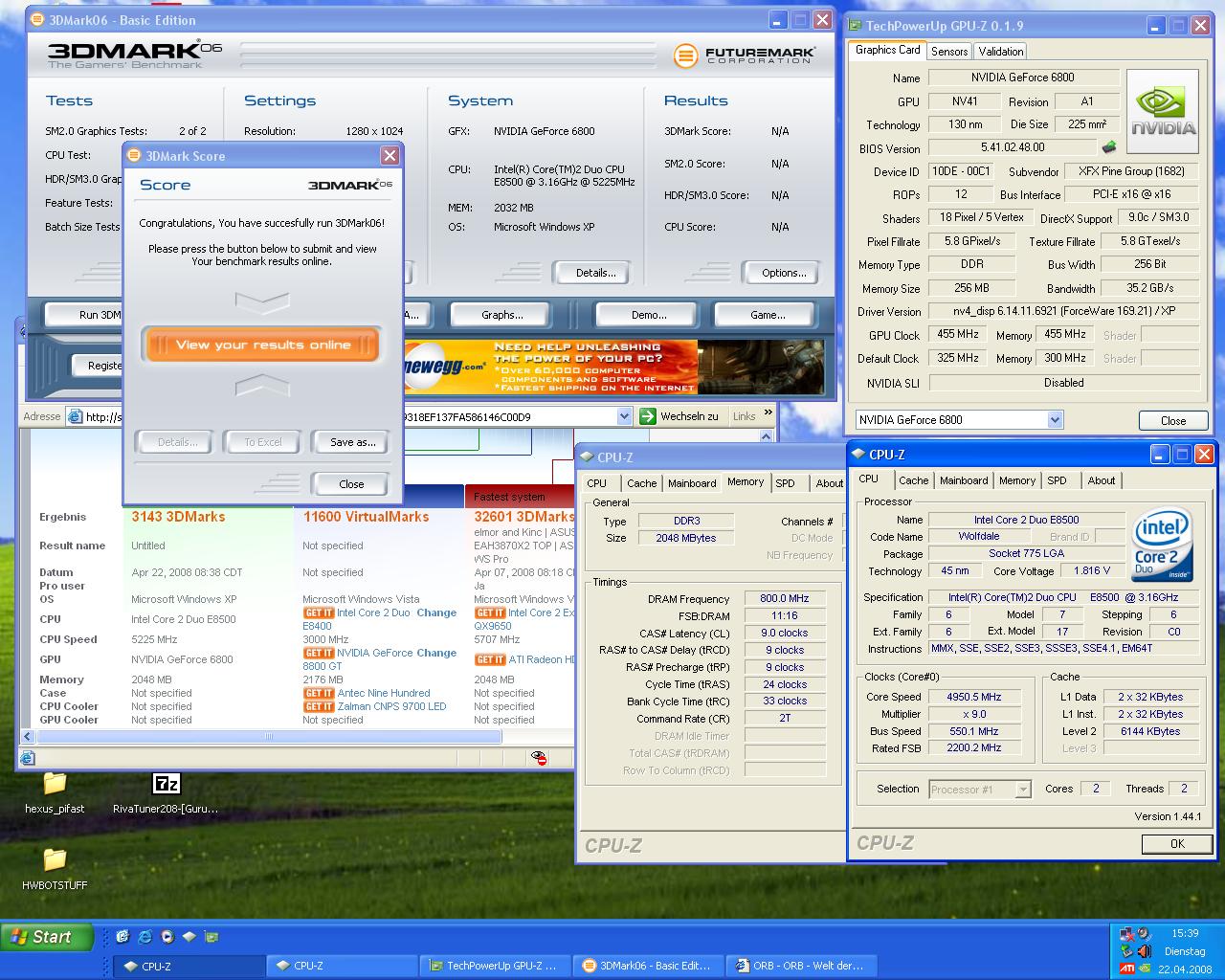Open the GPU selection dropdown in GPU-Z
The height and width of the screenshot is (980, 1225).
coord(1055,420)
